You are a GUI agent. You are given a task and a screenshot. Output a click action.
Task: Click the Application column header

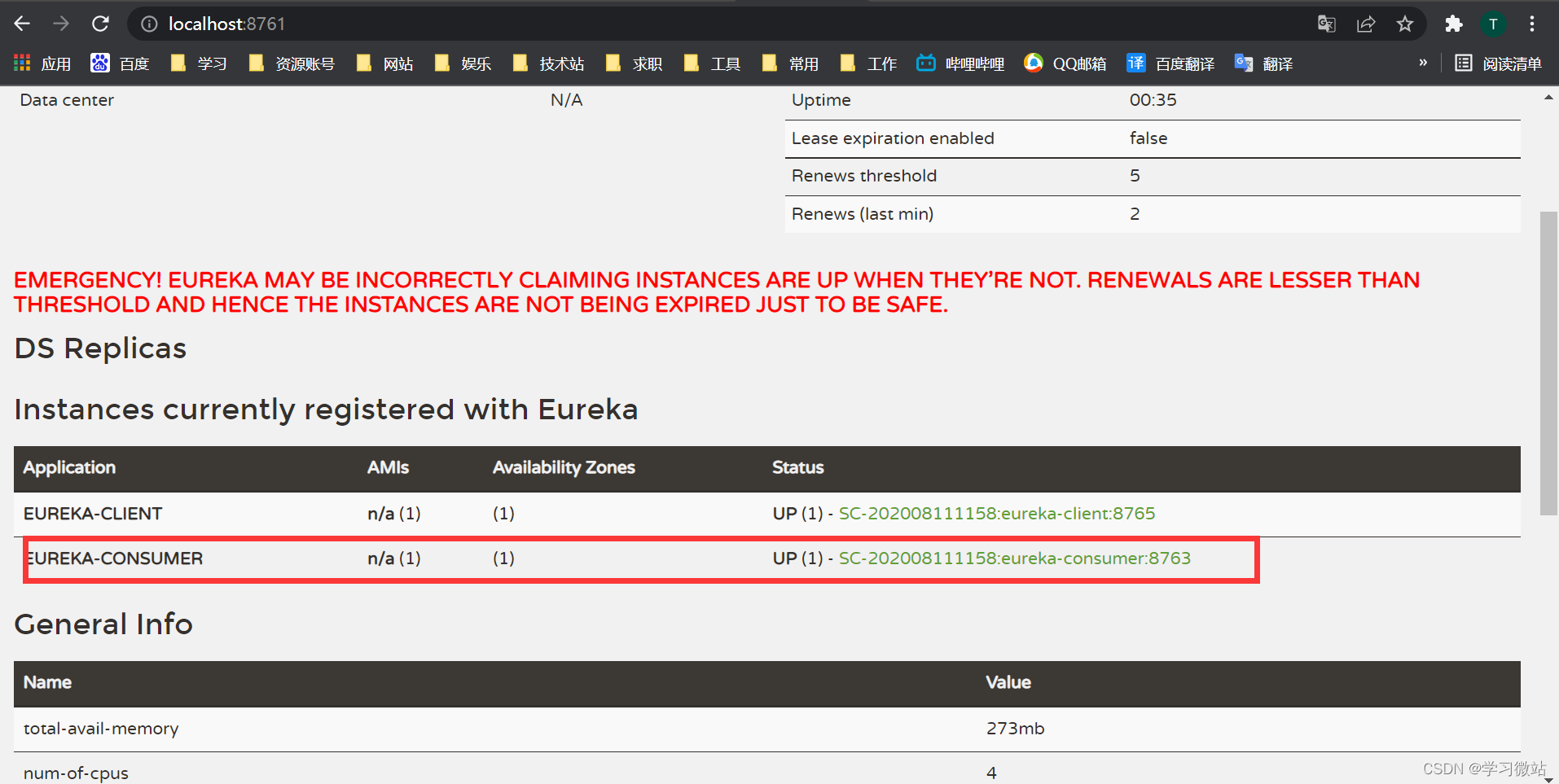coord(69,467)
